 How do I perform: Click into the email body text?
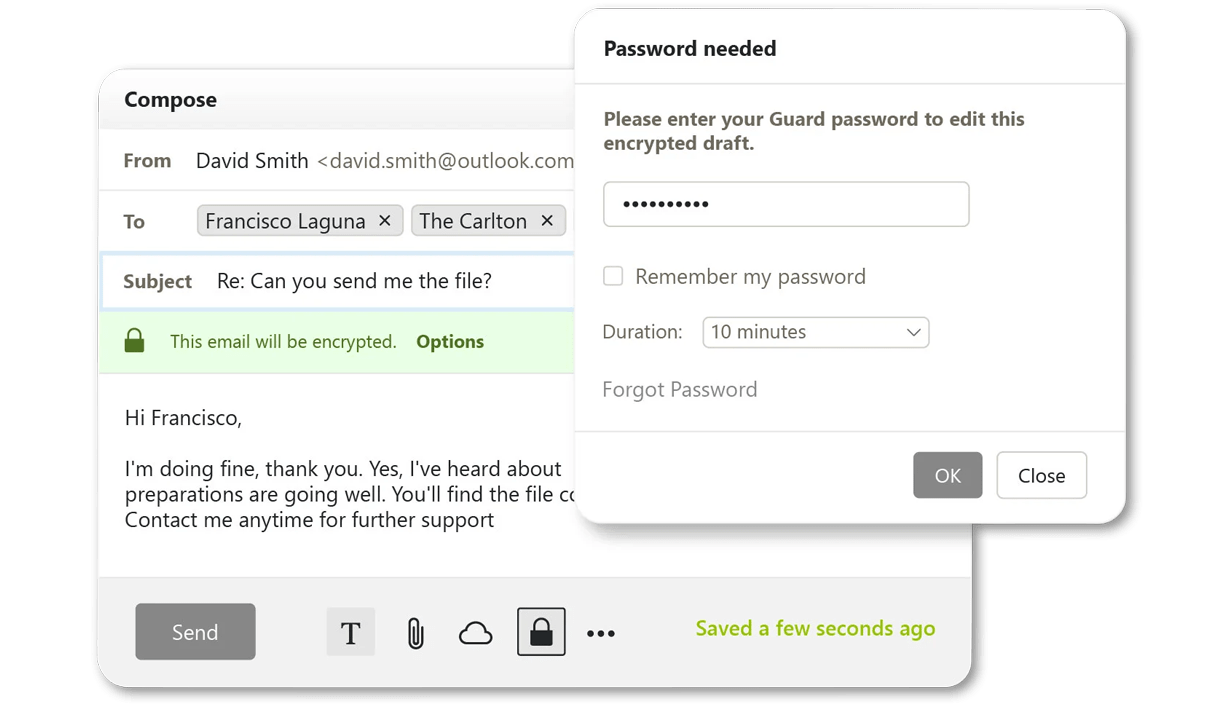pos(340,494)
